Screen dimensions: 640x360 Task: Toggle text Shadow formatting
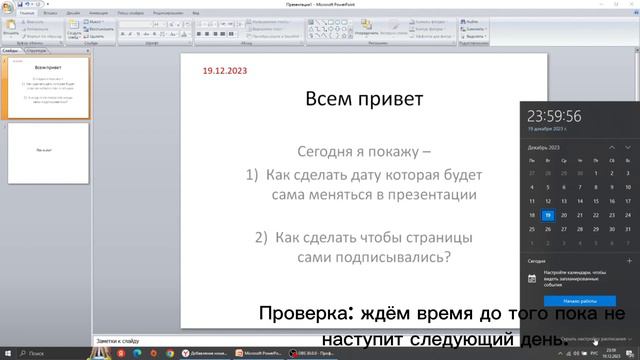click(x=154, y=34)
